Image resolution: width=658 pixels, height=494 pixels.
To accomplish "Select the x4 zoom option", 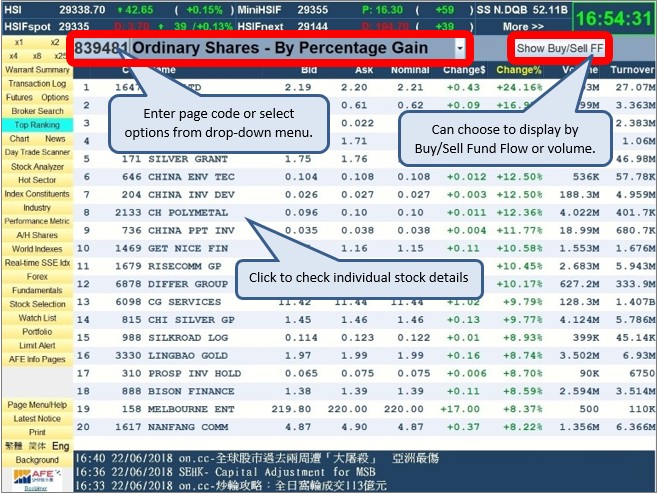I will 13,56.
